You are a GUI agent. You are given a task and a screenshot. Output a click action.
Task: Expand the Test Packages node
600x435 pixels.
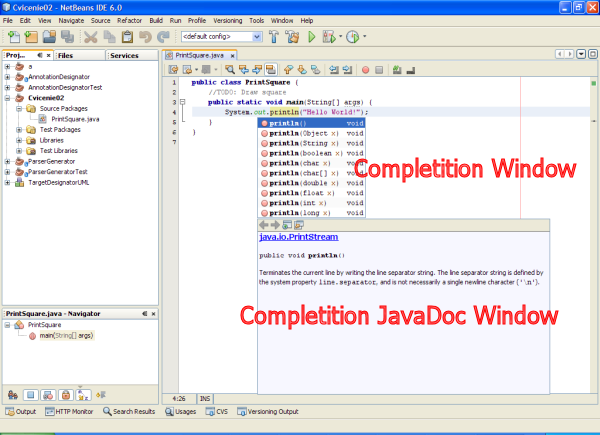coord(19,130)
